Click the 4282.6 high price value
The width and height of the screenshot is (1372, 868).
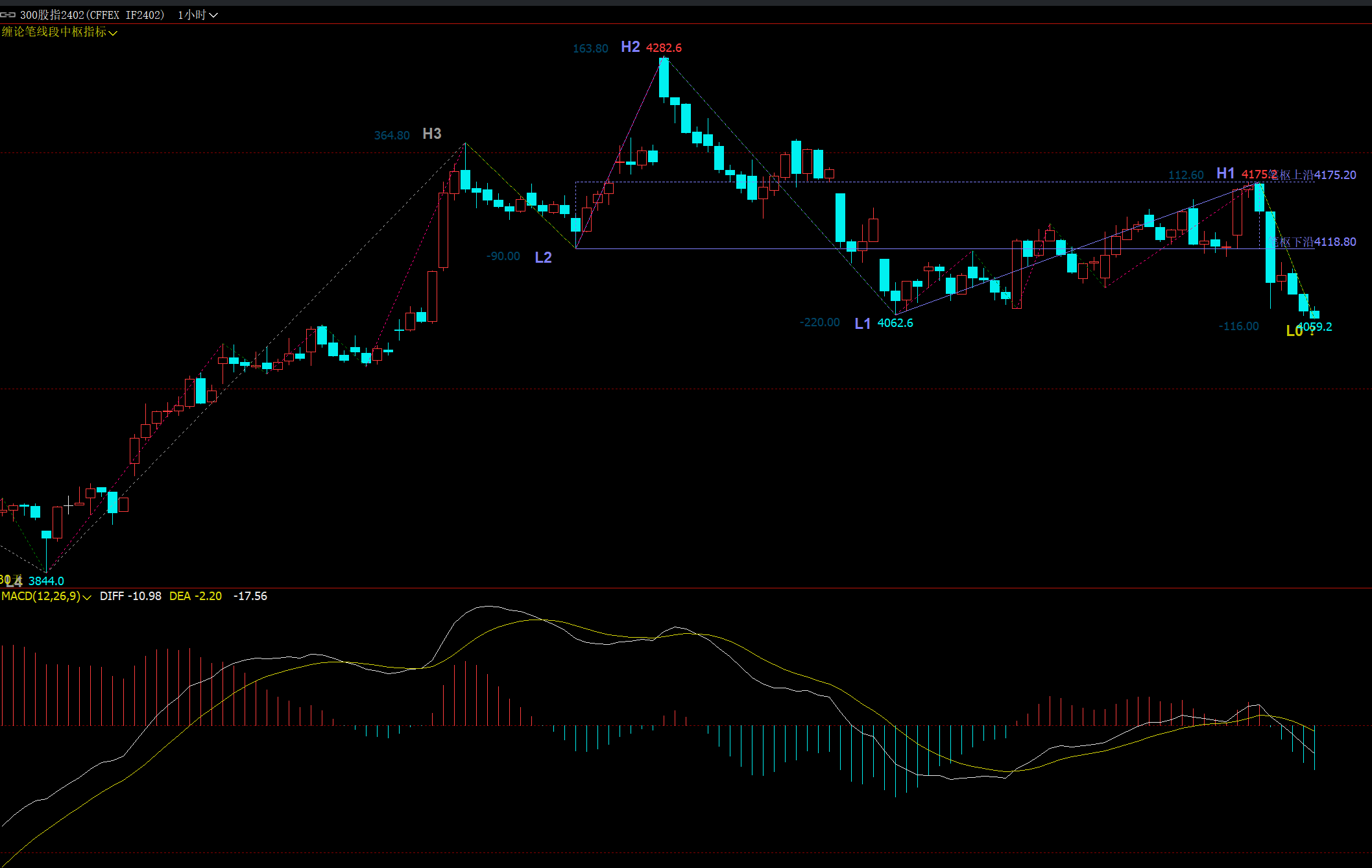pos(664,48)
